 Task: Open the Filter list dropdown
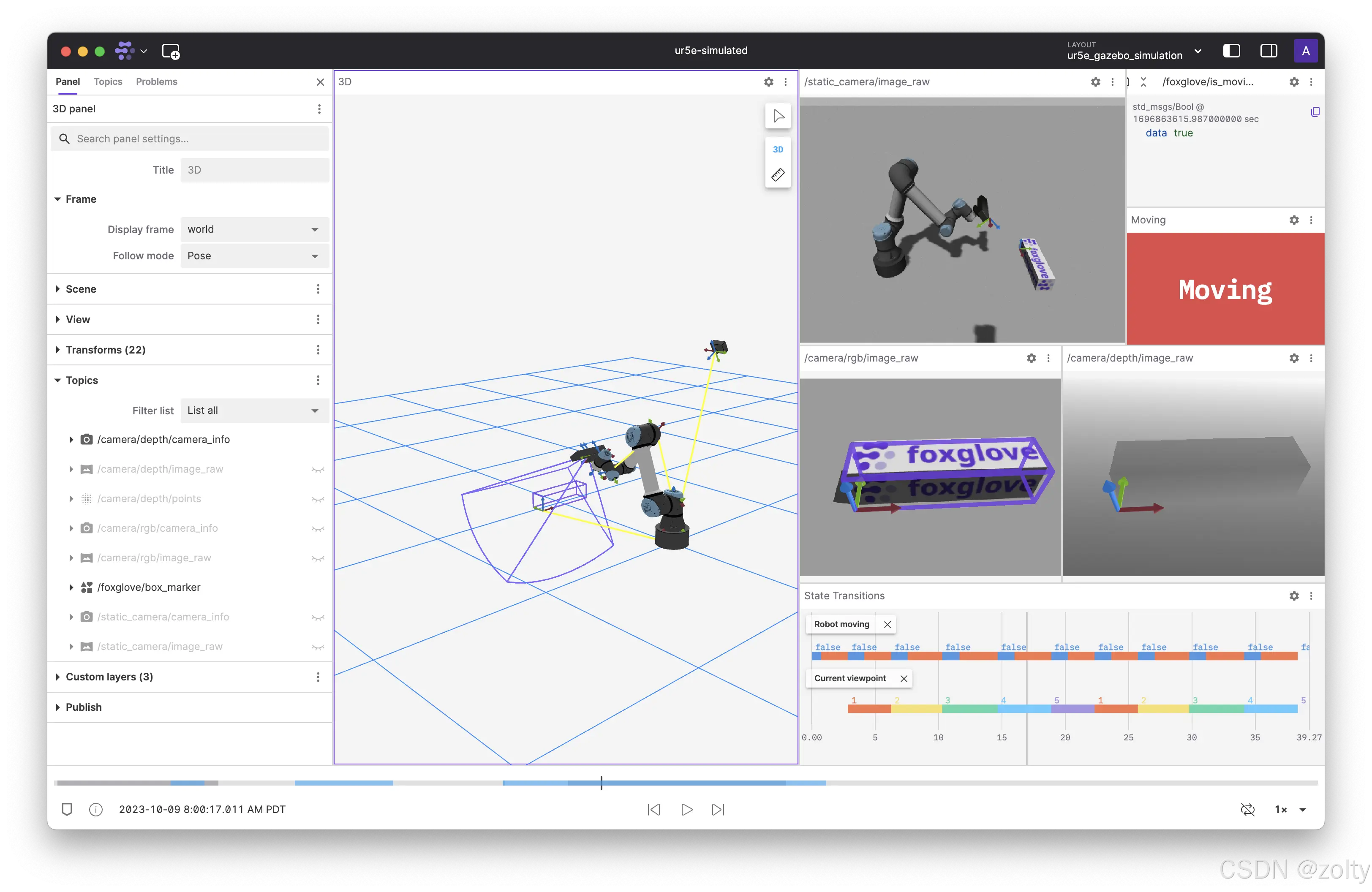pos(254,410)
